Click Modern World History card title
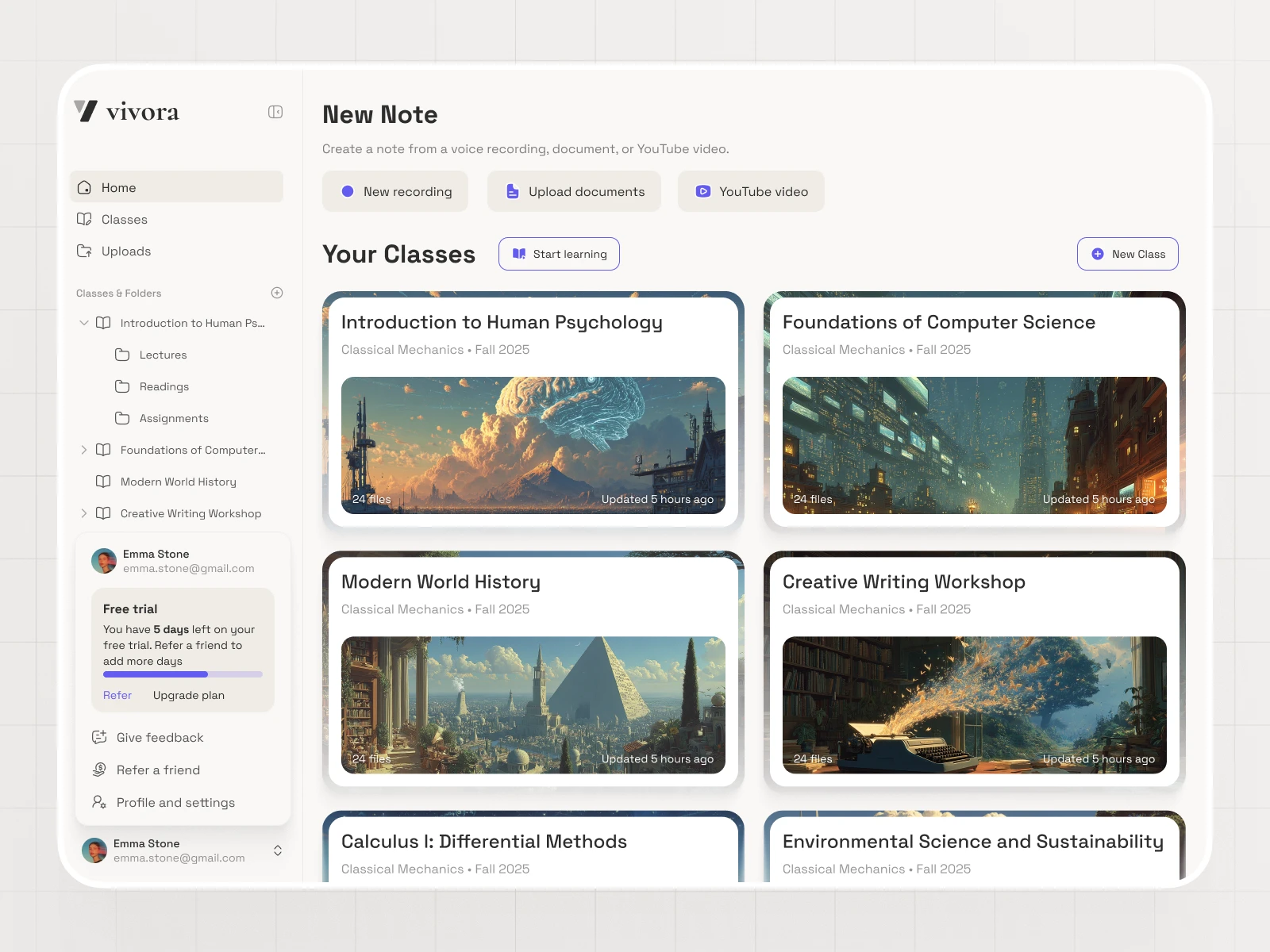The image size is (1270, 952). tap(441, 582)
